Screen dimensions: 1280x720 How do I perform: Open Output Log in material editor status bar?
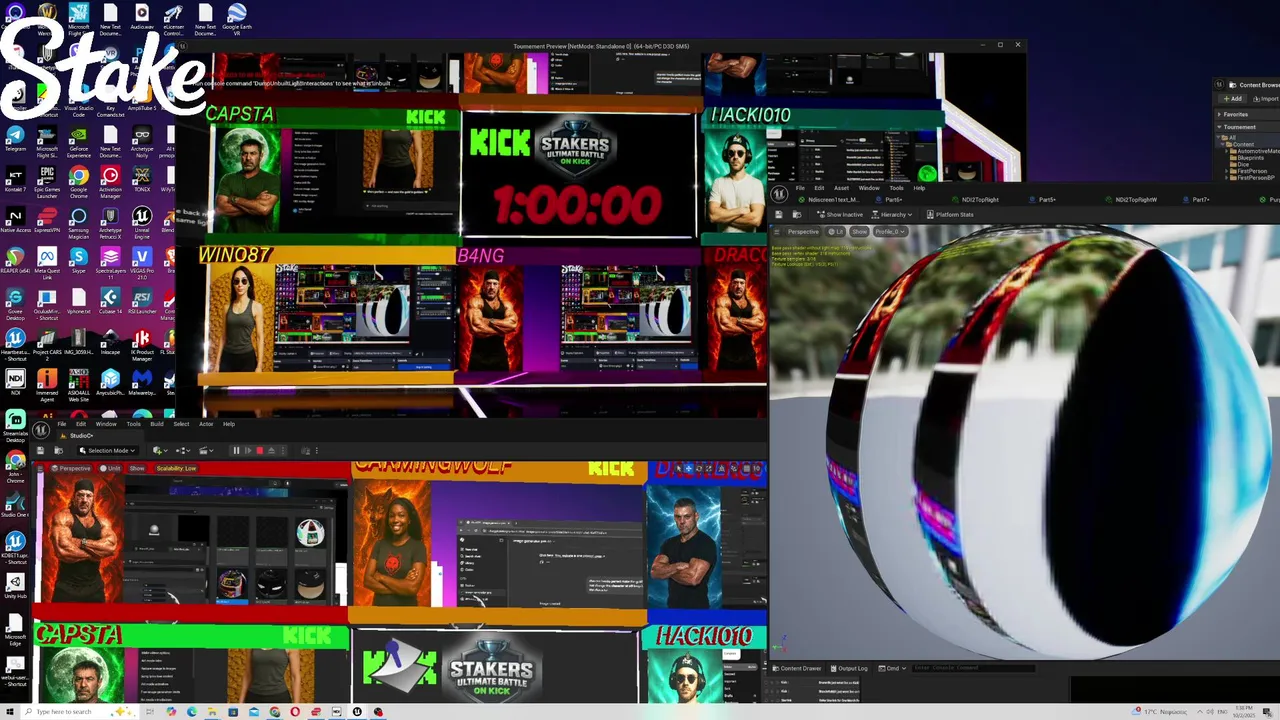pyautogui.click(x=848, y=668)
